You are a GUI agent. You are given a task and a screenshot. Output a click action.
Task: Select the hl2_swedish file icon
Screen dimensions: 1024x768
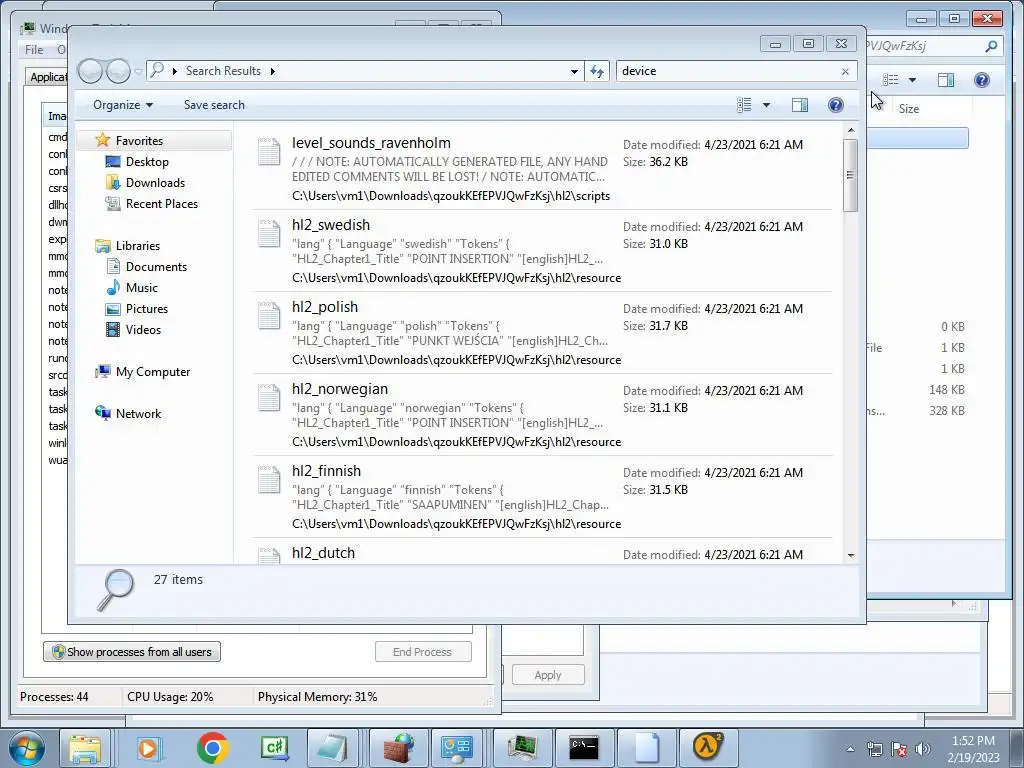(x=269, y=234)
